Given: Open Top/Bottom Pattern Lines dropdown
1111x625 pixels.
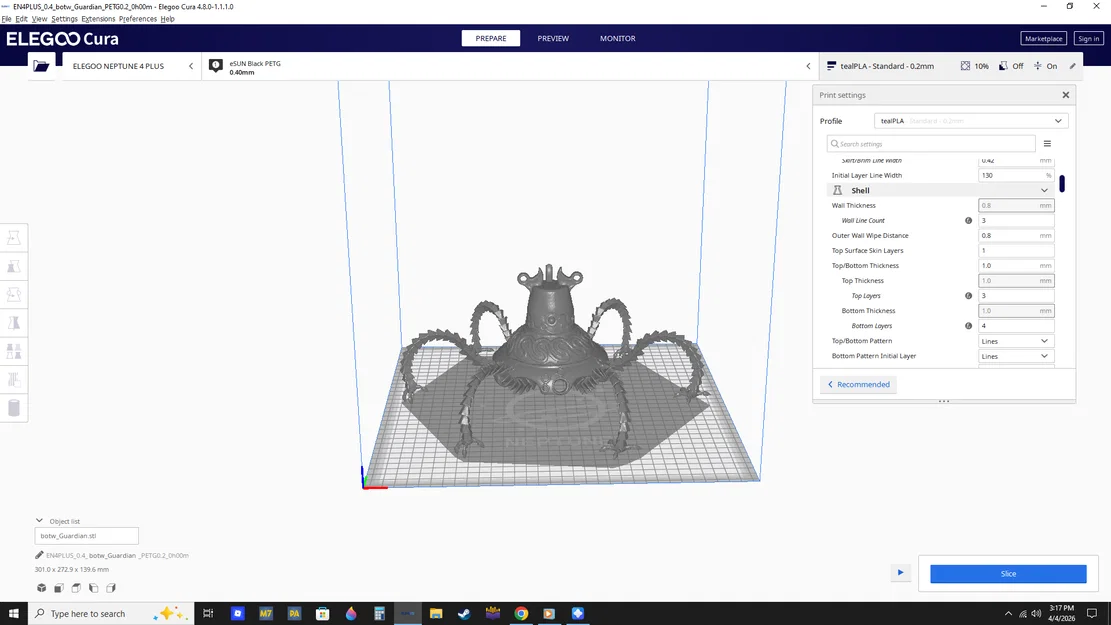Looking at the screenshot, I should [1015, 341].
